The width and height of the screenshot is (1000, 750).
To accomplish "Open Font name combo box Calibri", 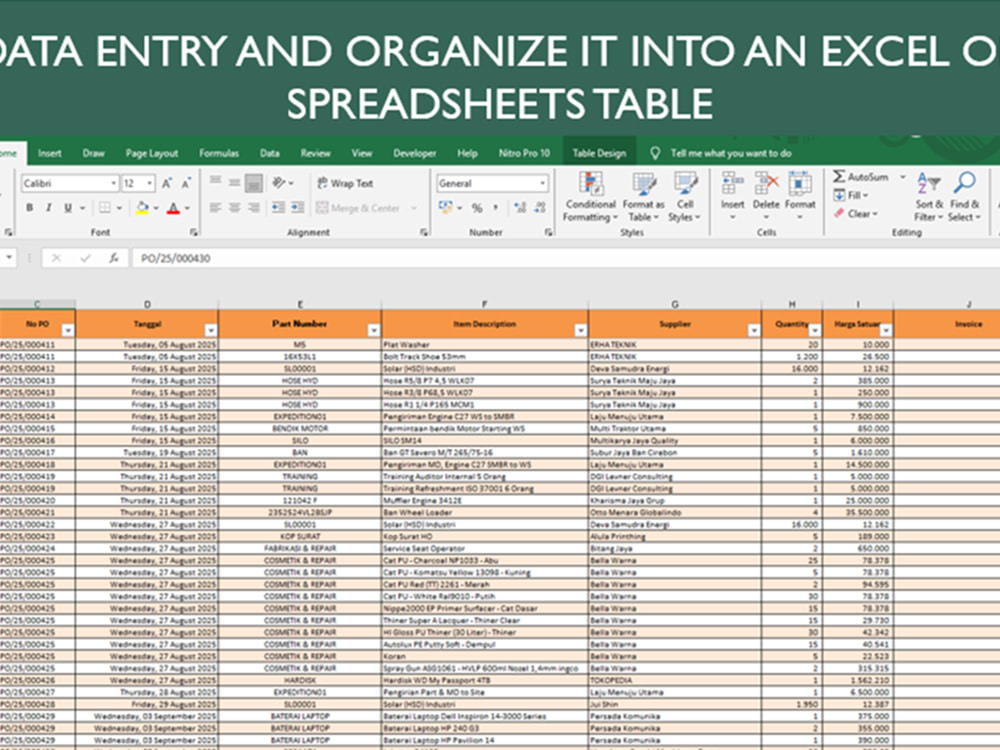I will coord(70,184).
